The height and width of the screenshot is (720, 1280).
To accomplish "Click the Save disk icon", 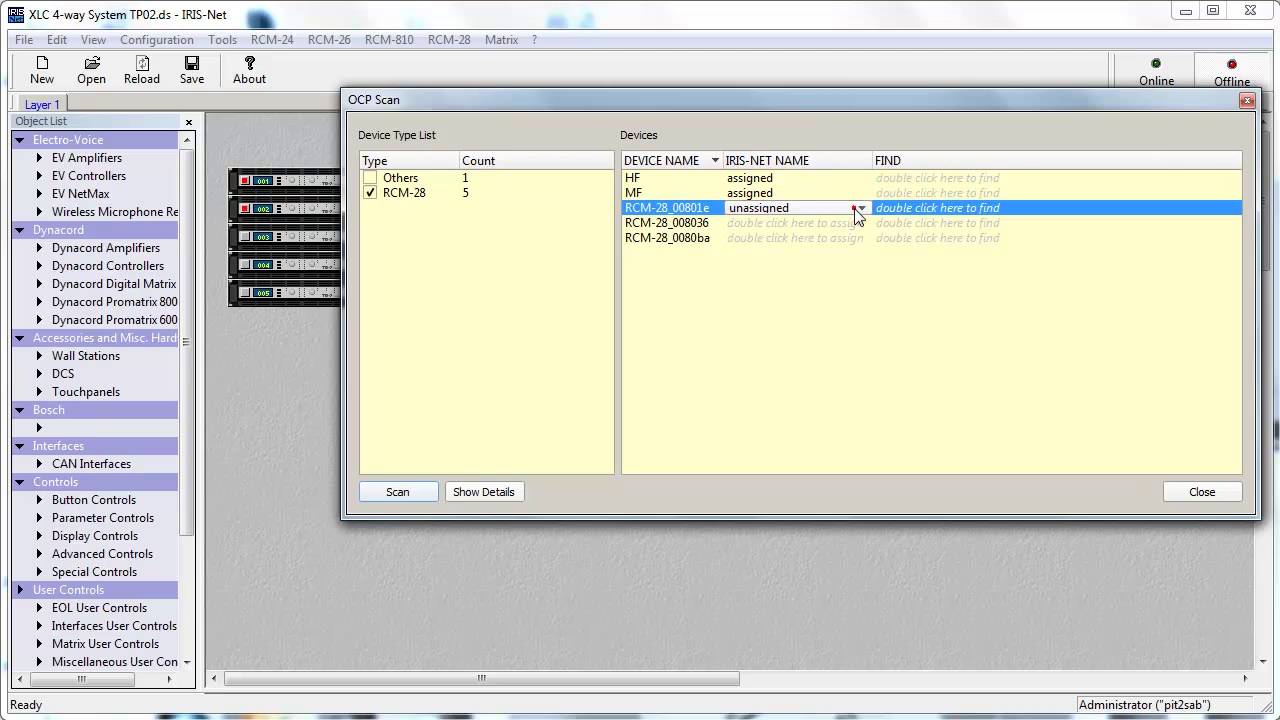I will pyautogui.click(x=192, y=63).
